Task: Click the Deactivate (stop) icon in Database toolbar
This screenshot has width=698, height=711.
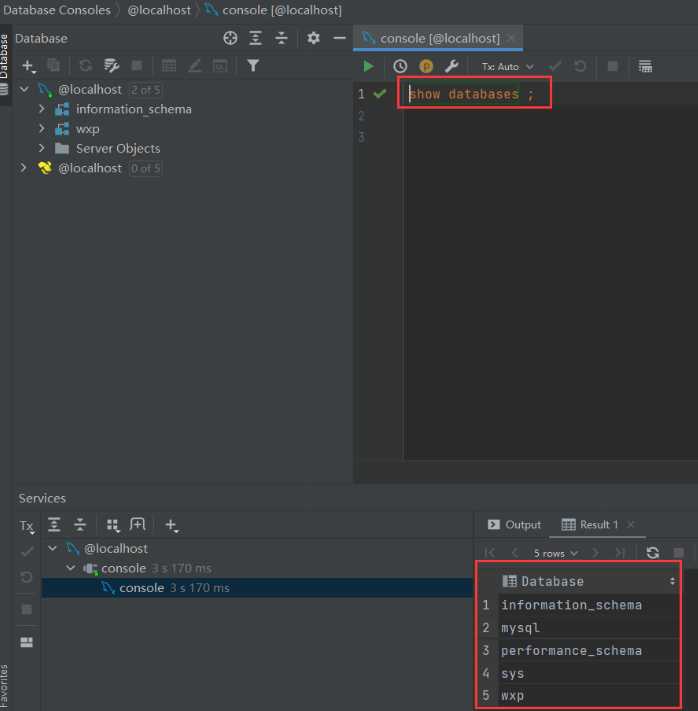Action: tap(137, 66)
